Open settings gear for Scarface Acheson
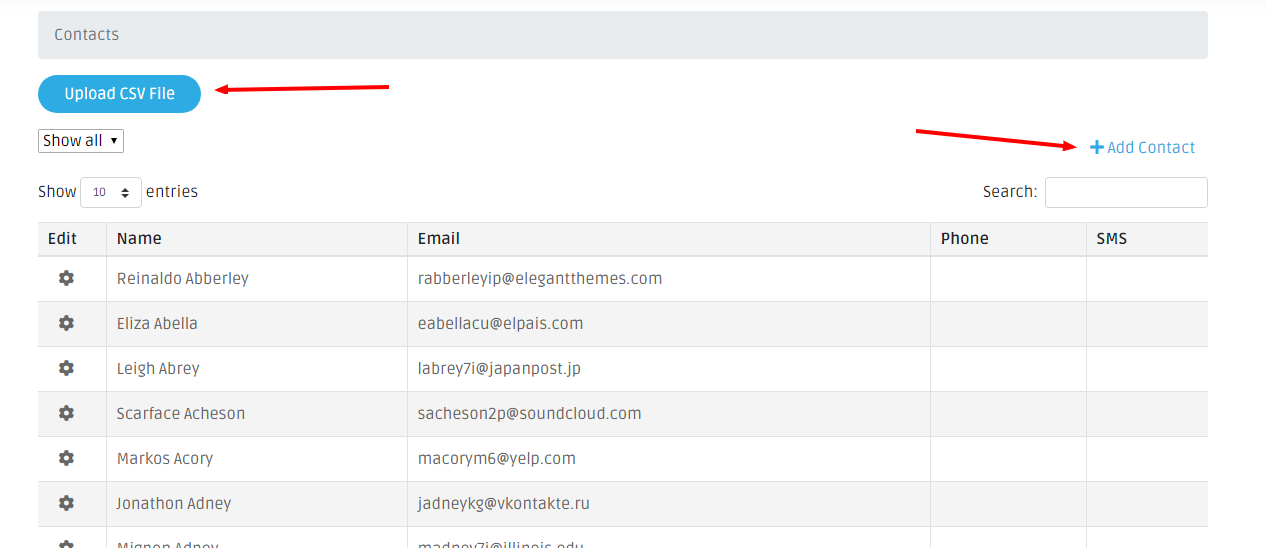Image resolution: width=1267 pixels, height=548 pixels. (x=66, y=413)
